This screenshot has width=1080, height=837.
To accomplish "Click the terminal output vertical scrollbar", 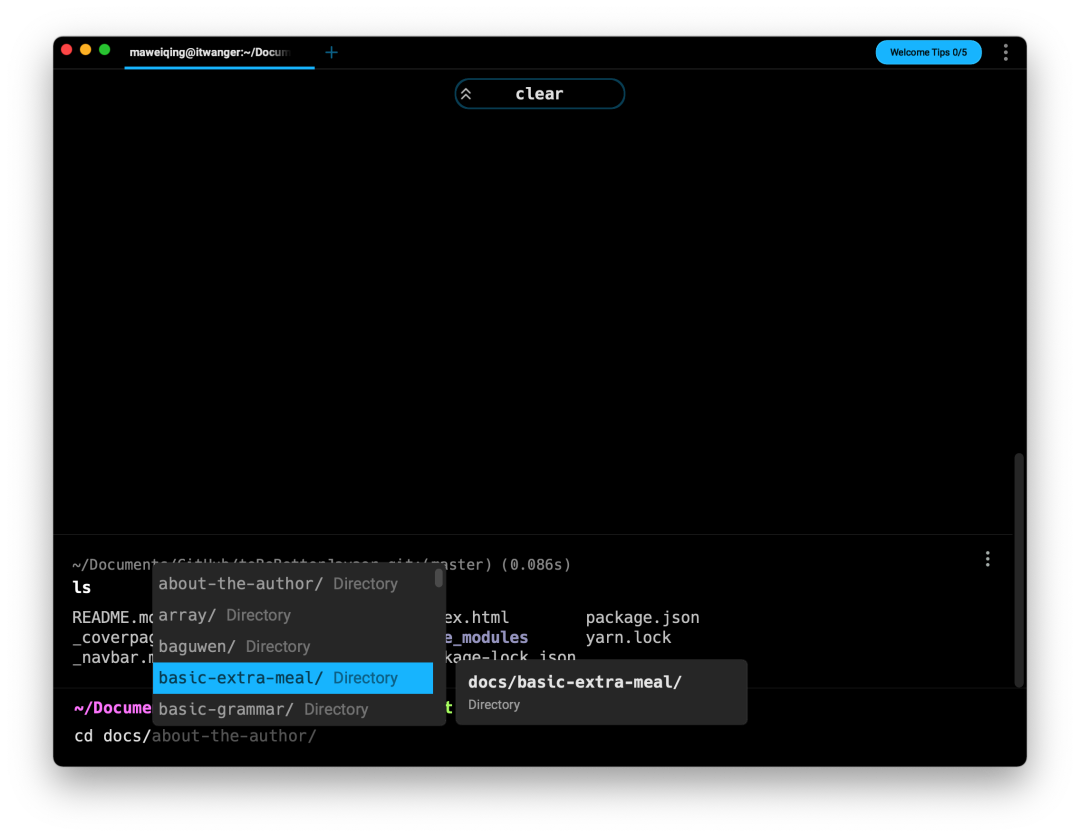I will click(1019, 570).
